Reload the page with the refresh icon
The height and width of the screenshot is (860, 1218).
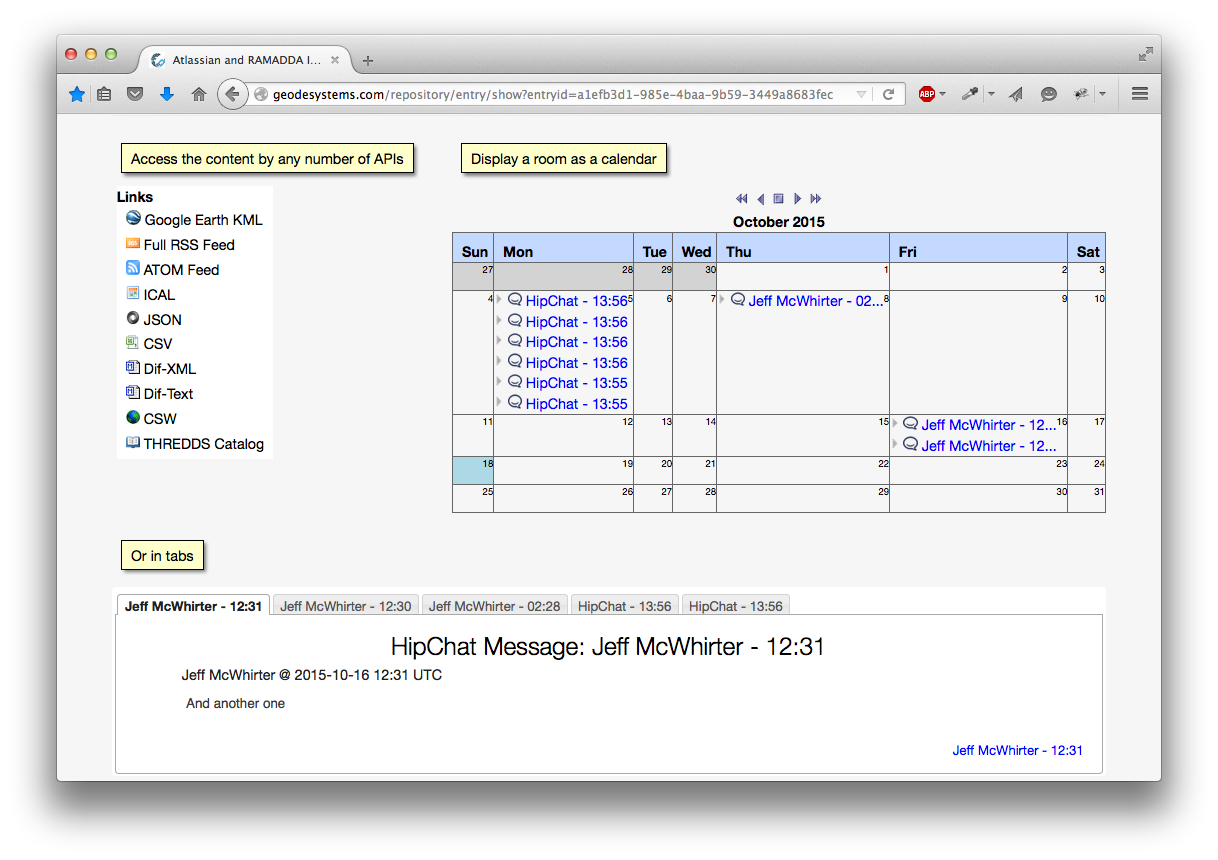[888, 94]
